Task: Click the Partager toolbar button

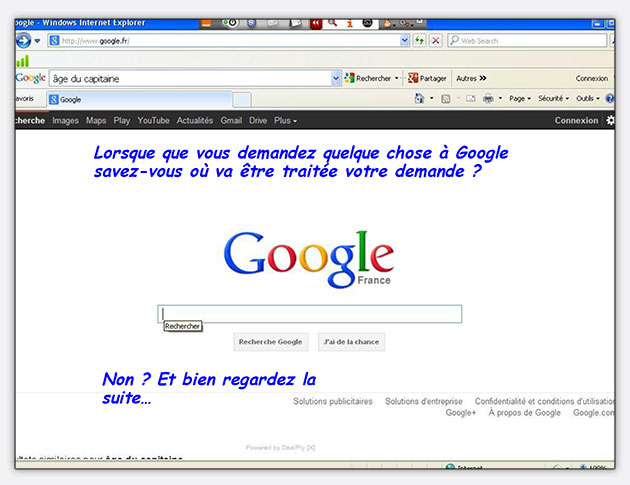Action: [427, 78]
